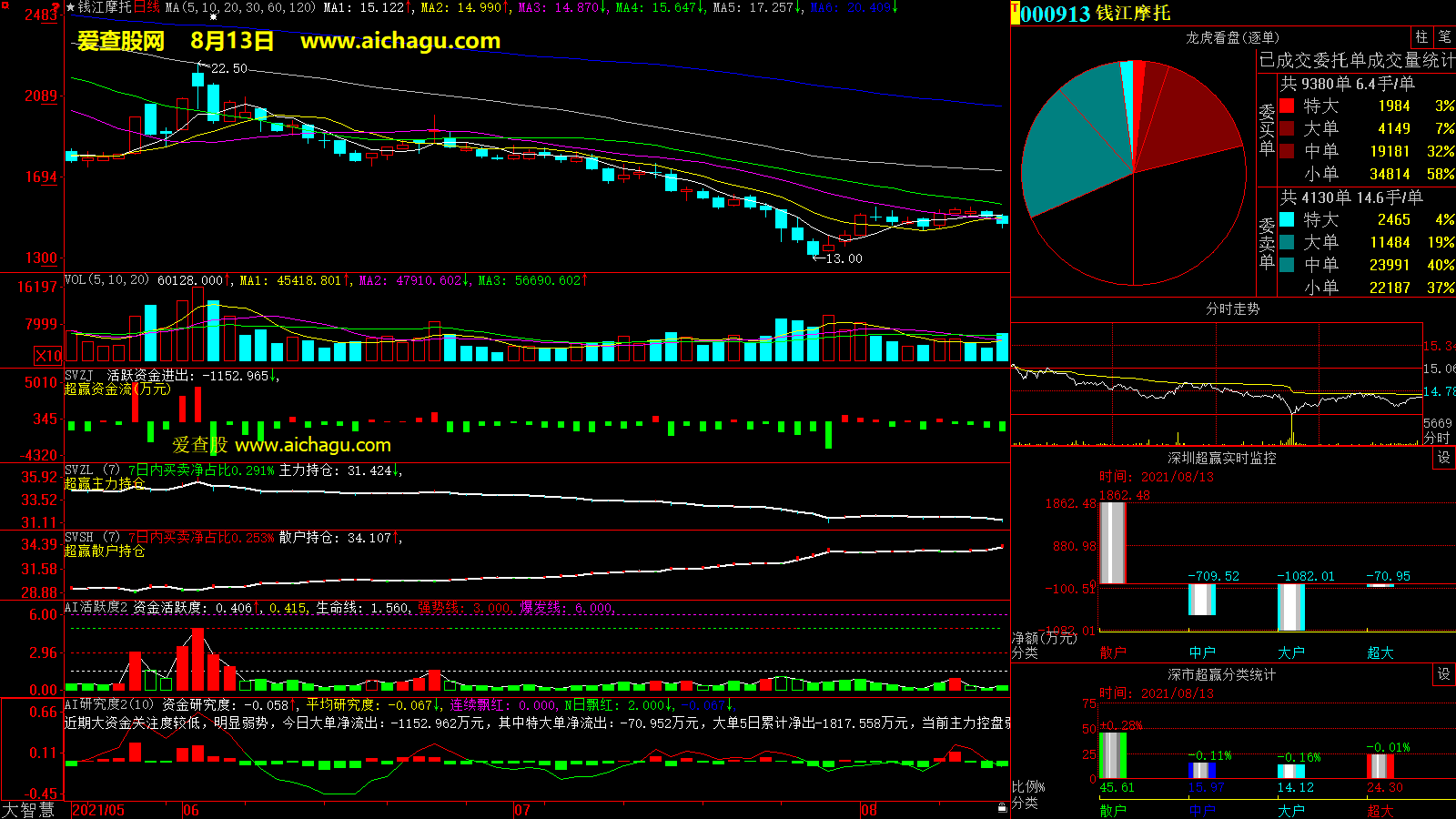The height and width of the screenshot is (819, 1456).
Task: Click the 柱 bar-view button
Action: coord(1421,37)
